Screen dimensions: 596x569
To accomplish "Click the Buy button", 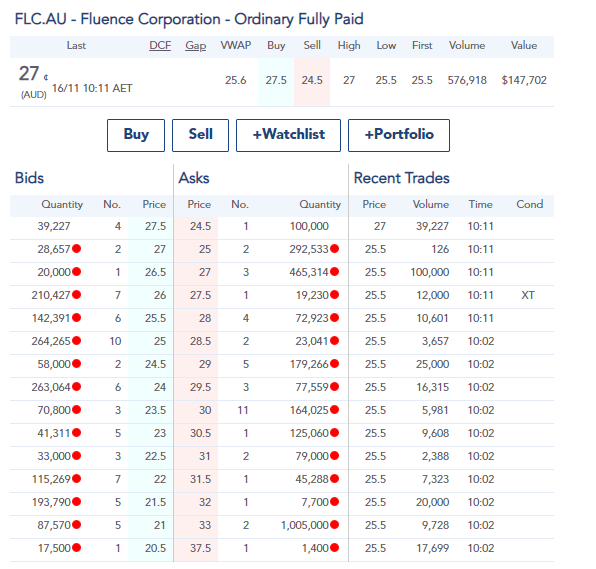I will (136, 135).
